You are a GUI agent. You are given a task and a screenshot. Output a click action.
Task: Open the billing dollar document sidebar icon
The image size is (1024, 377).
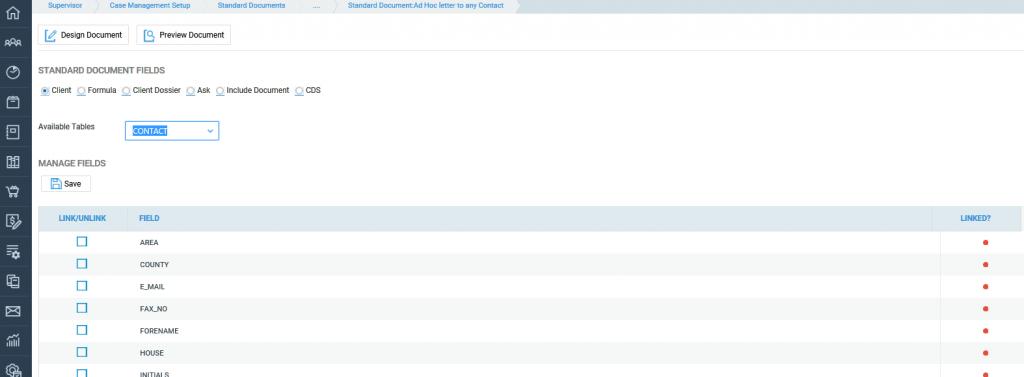(12, 221)
